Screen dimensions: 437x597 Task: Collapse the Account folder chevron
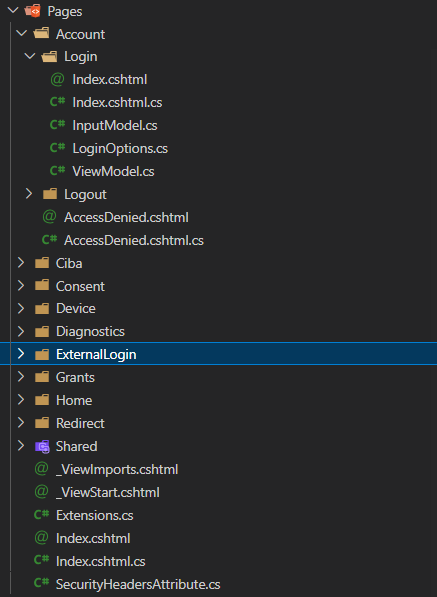point(21,33)
